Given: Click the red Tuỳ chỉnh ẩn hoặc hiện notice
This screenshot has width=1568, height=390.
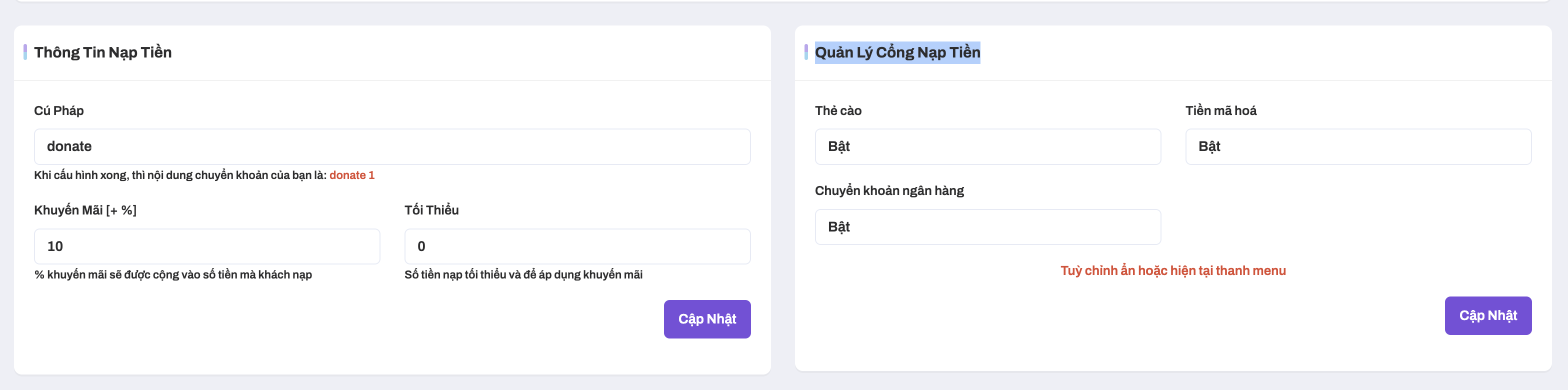Looking at the screenshot, I should tap(1173, 270).
